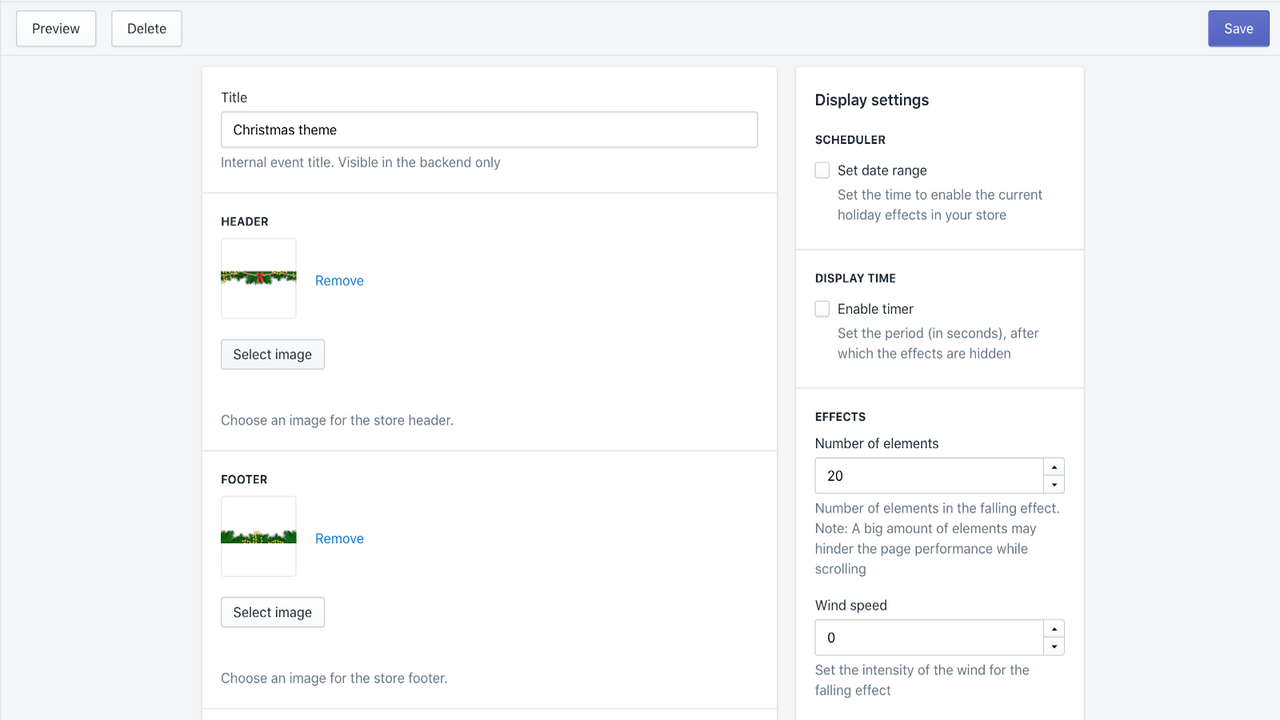Click the Display settings panel heading
This screenshot has height=720, width=1280.
(x=871, y=99)
